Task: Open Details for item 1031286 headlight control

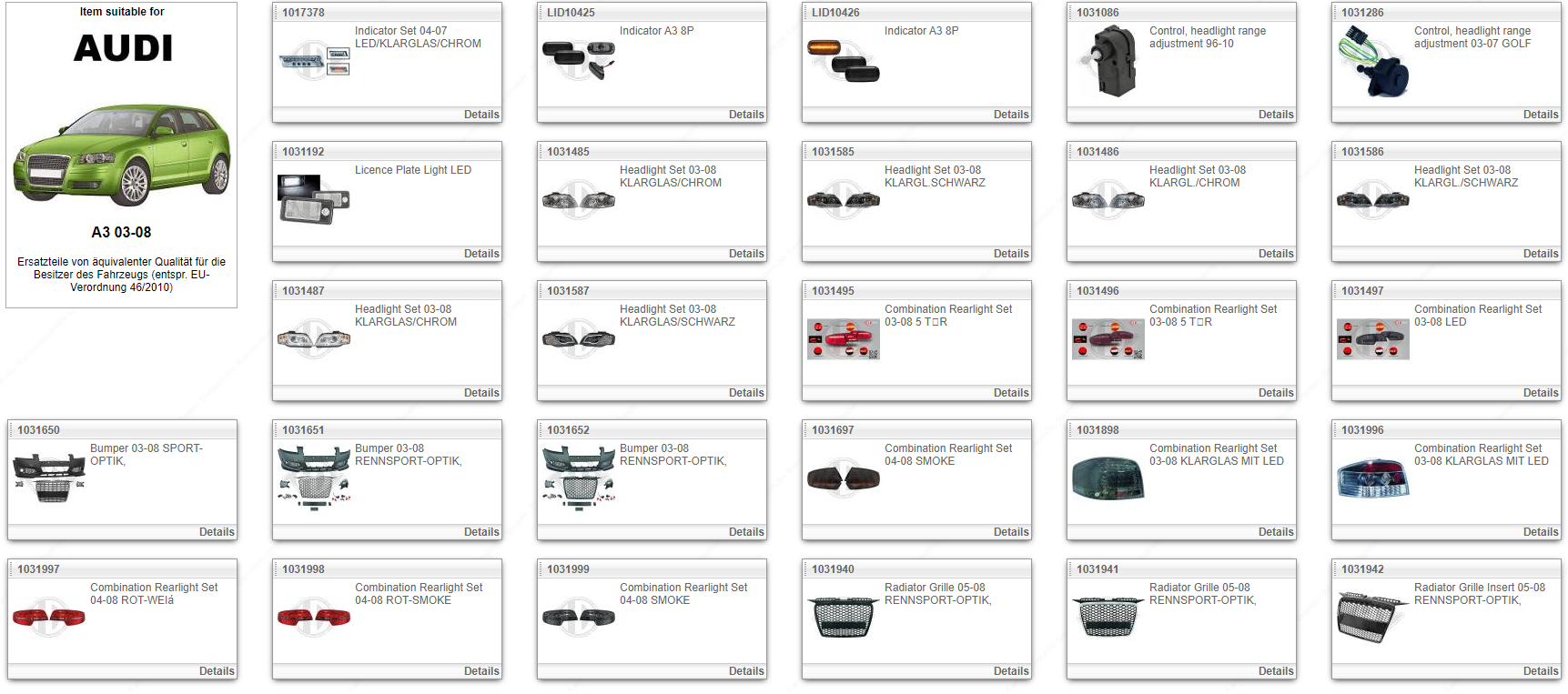Action: pos(1541,115)
